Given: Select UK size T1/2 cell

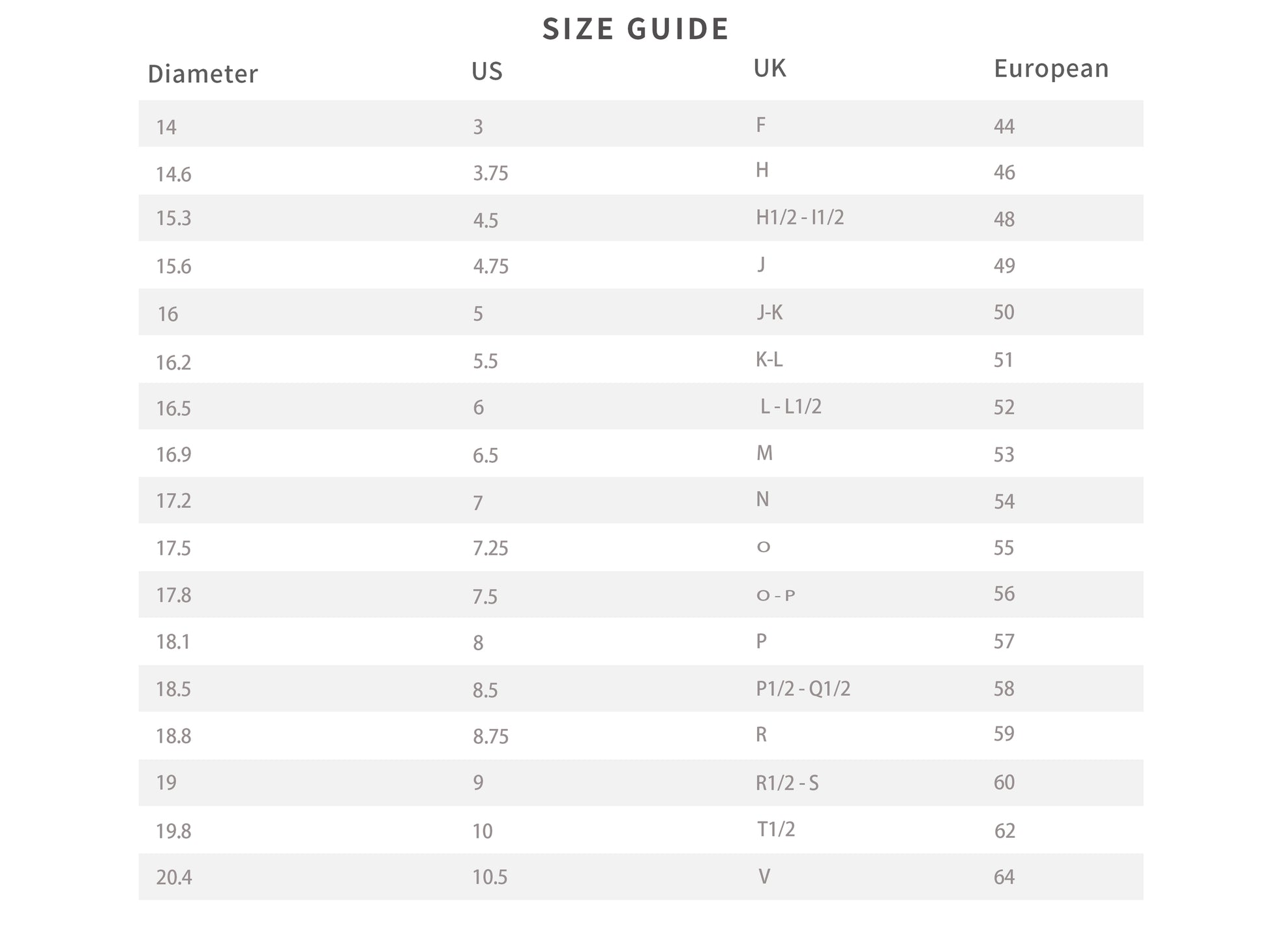Looking at the screenshot, I should click(x=776, y=829).
